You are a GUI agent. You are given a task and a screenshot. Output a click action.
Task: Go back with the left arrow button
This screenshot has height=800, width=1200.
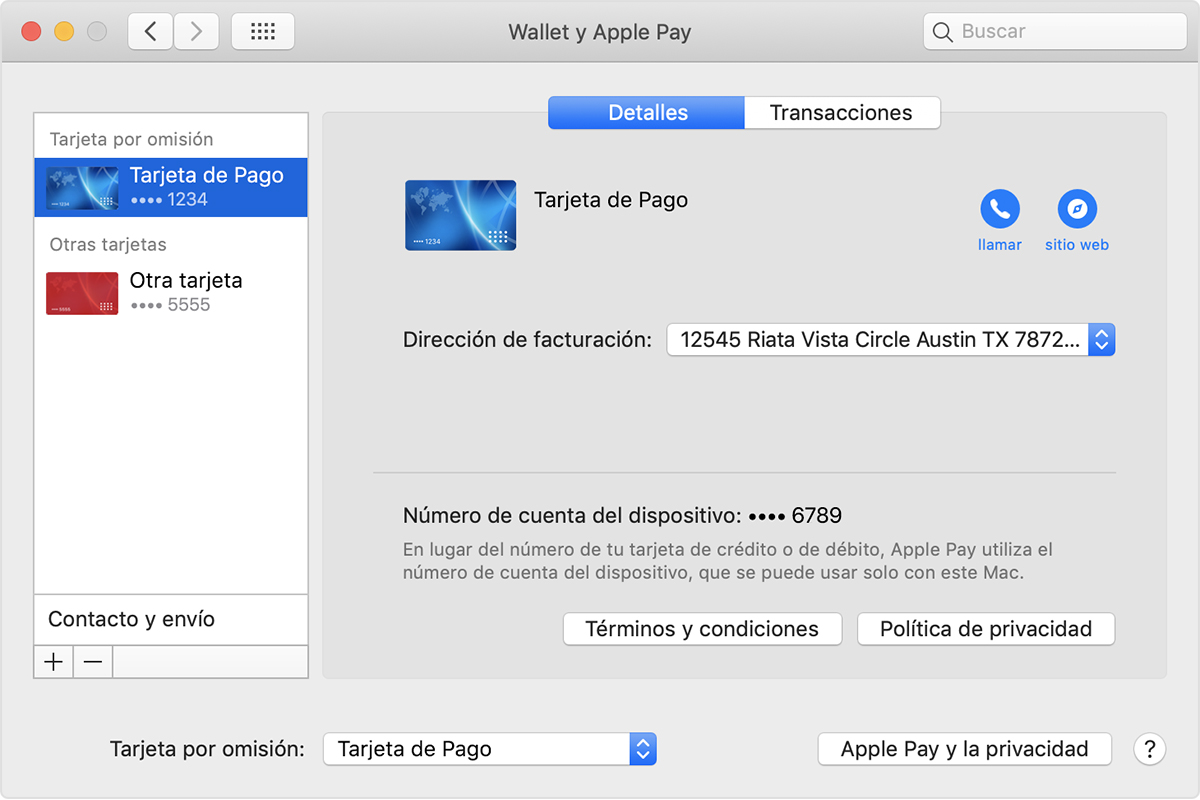point(151,32)
